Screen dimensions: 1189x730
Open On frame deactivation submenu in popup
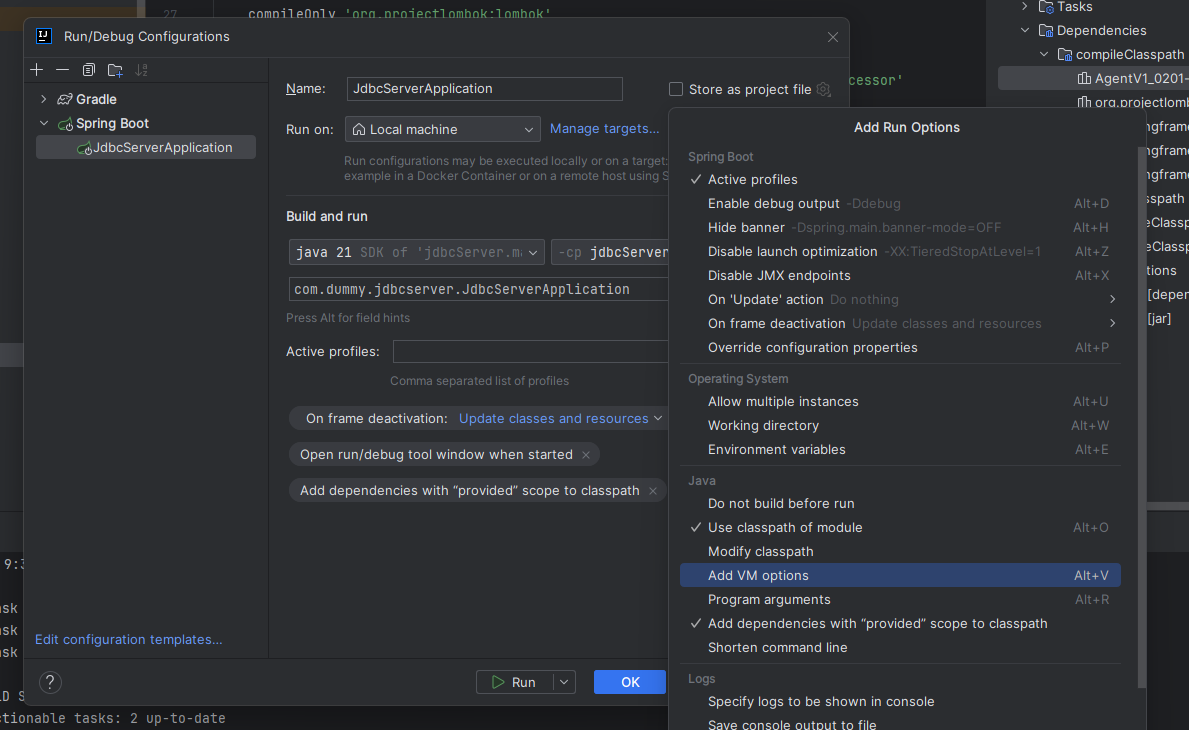pos(900,324)
